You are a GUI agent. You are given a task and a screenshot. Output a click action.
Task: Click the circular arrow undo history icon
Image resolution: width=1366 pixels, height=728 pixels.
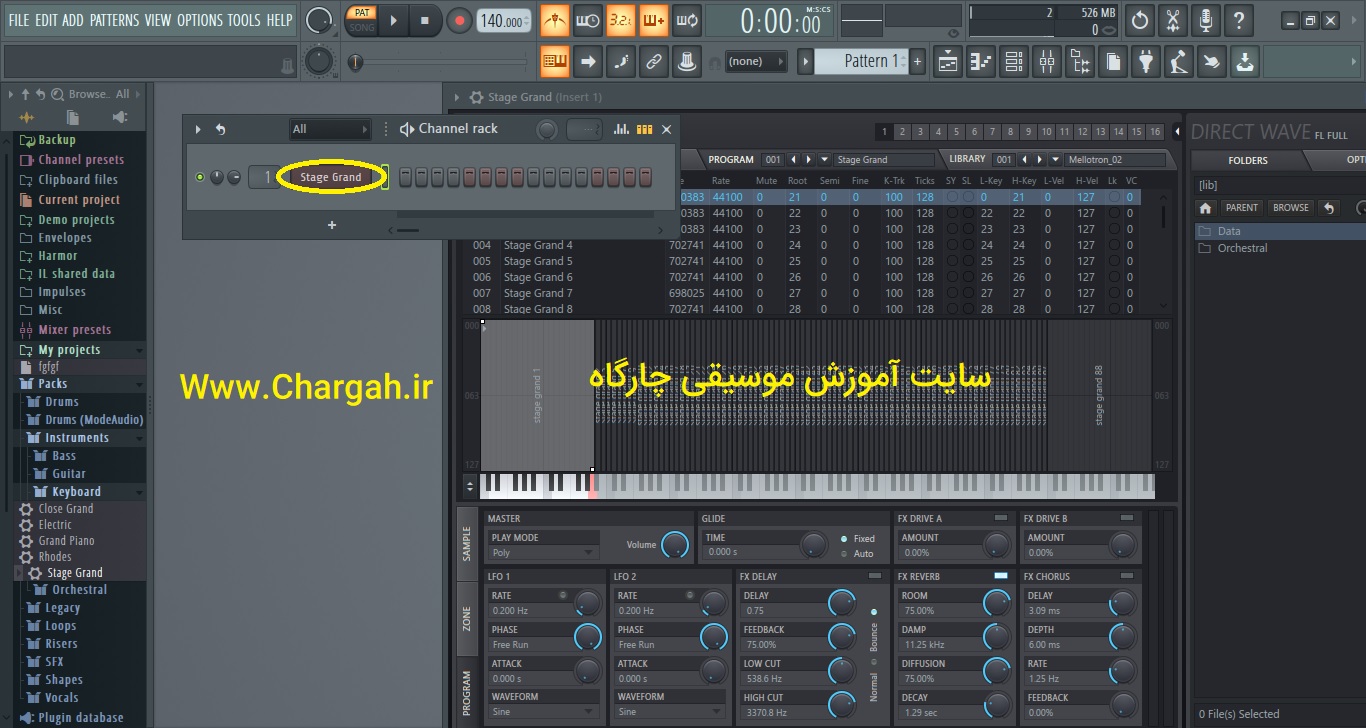pyautogui.click(x=1140, y=20)
